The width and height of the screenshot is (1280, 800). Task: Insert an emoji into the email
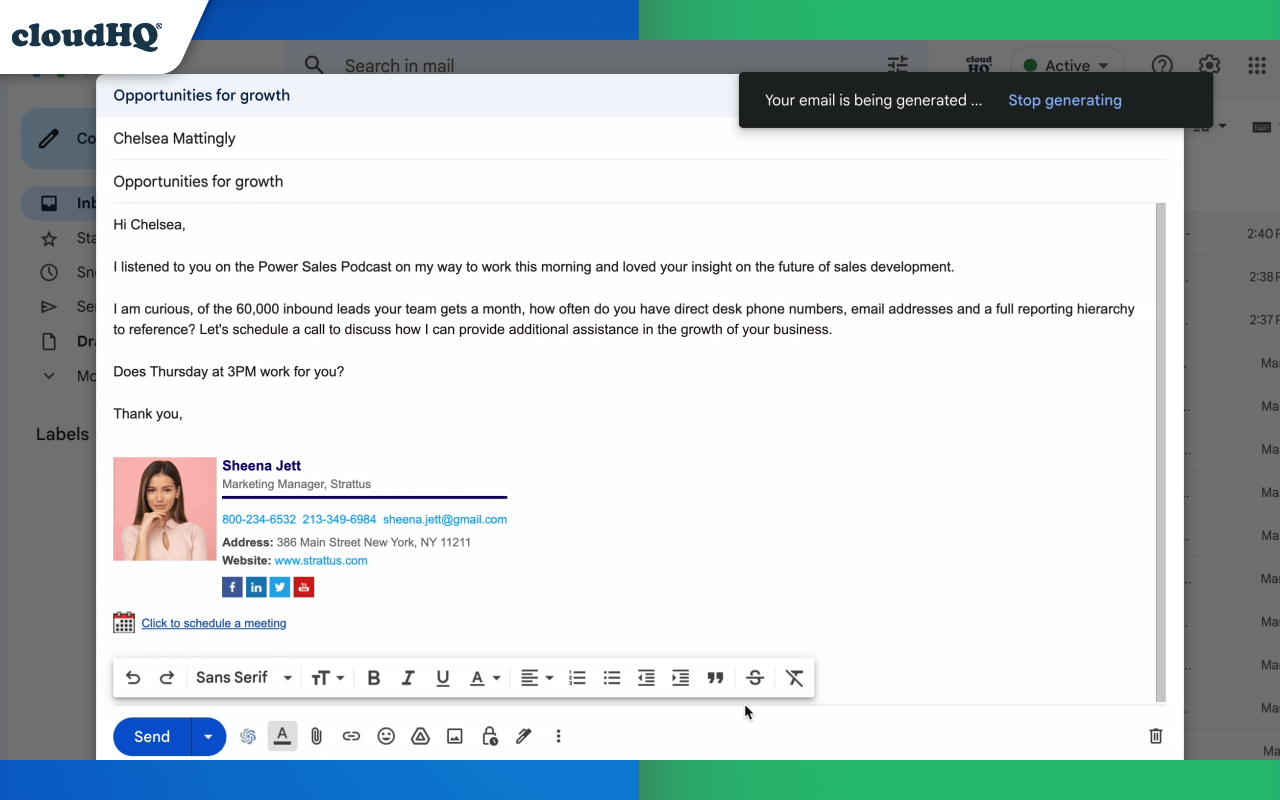click(386, 736)
